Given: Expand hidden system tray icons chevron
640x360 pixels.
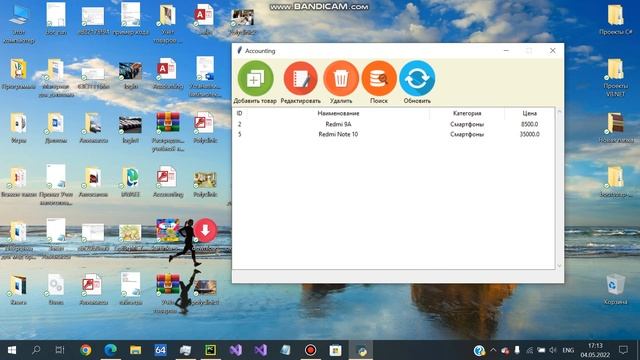Looking at the screenshot, I should [493, 350].
